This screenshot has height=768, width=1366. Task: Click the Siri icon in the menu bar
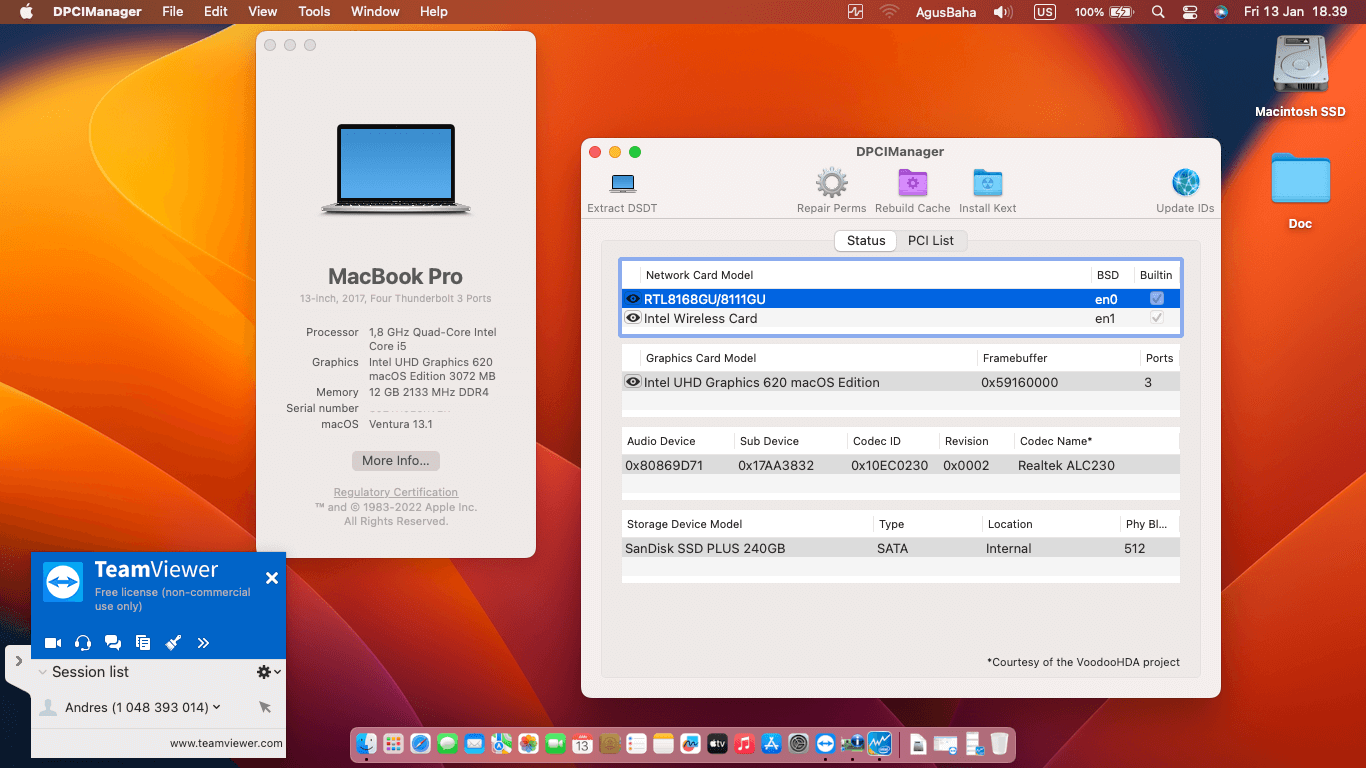pos(1220,12)
